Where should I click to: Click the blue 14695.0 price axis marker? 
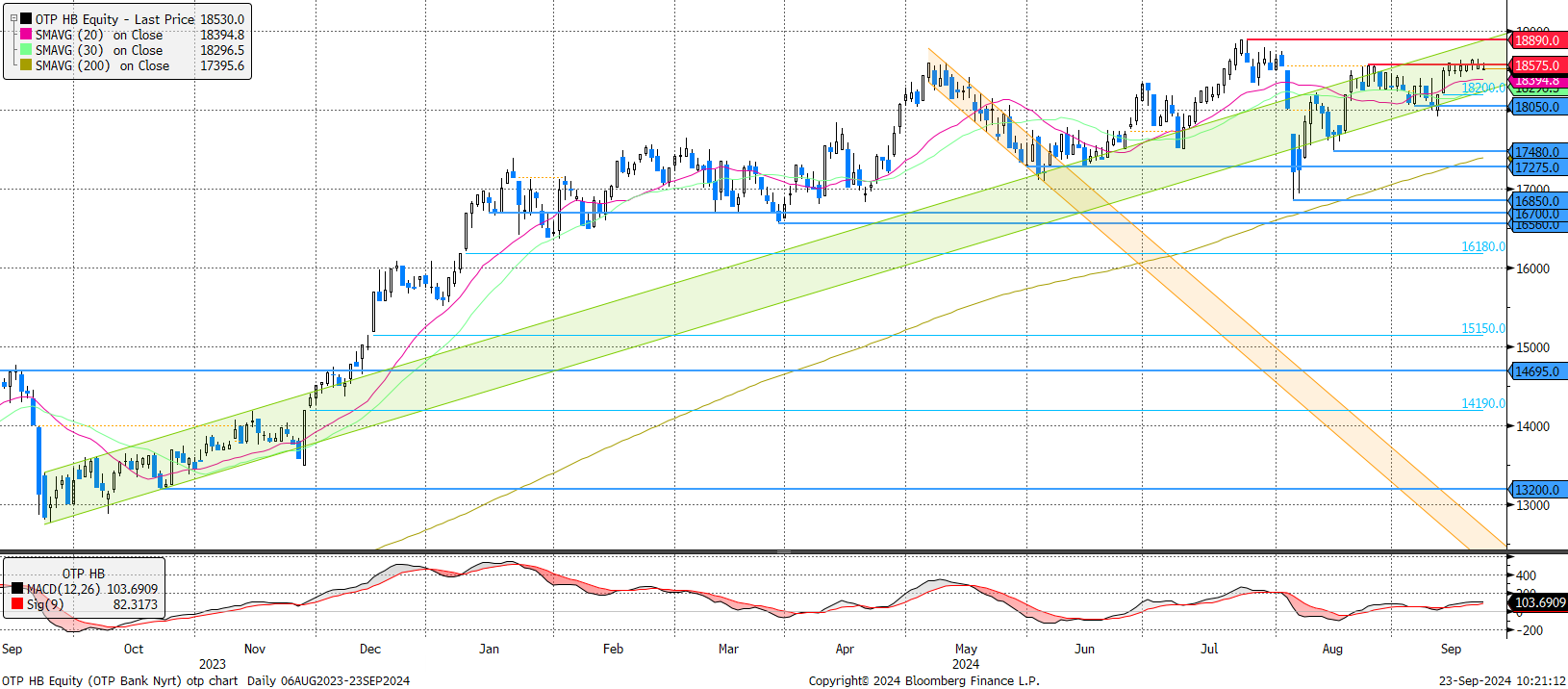tap(1537, 371)
